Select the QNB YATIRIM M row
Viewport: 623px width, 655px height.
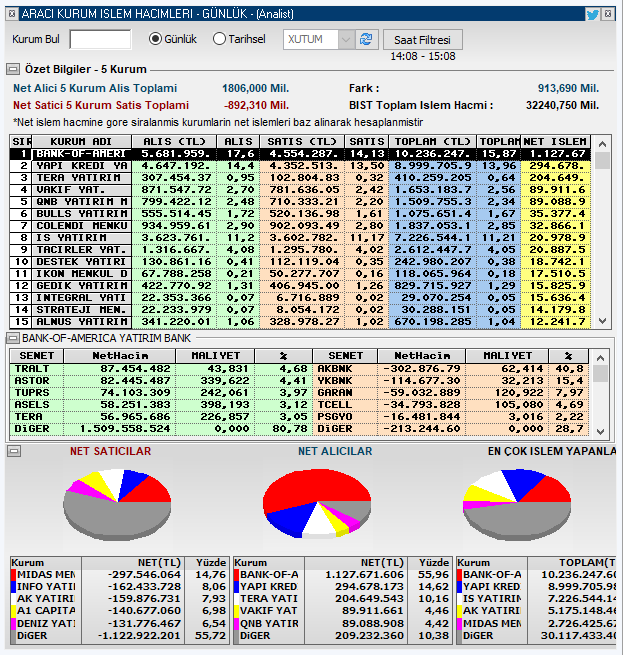pyautogui.click(x=300, y=202)
